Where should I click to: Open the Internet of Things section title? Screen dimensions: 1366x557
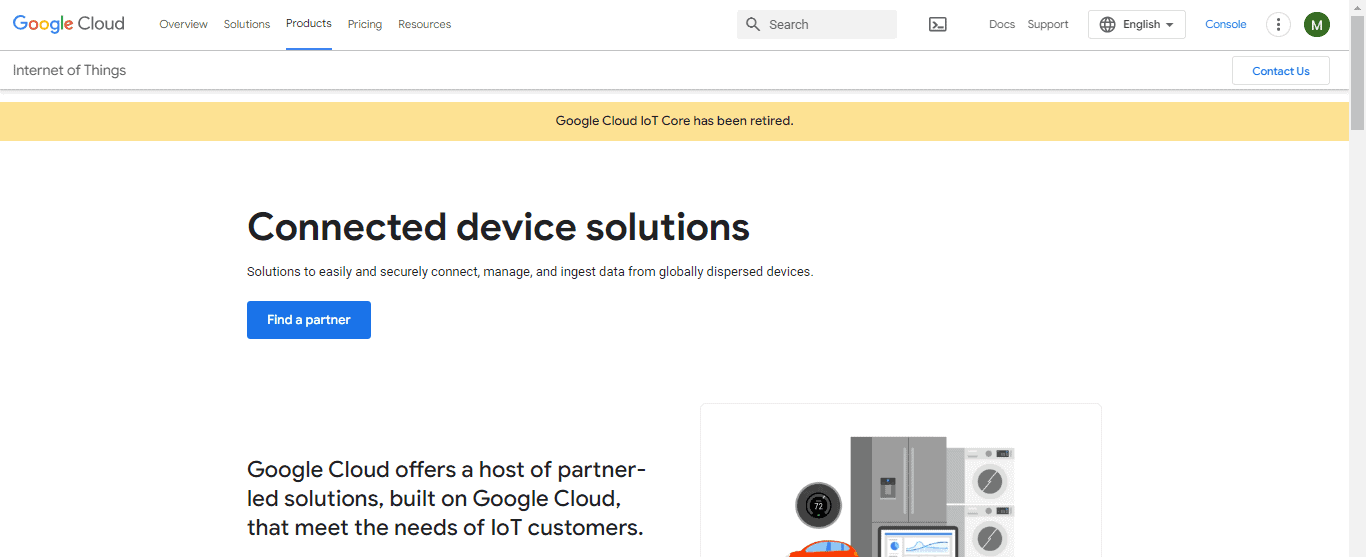tap(69, 70)
